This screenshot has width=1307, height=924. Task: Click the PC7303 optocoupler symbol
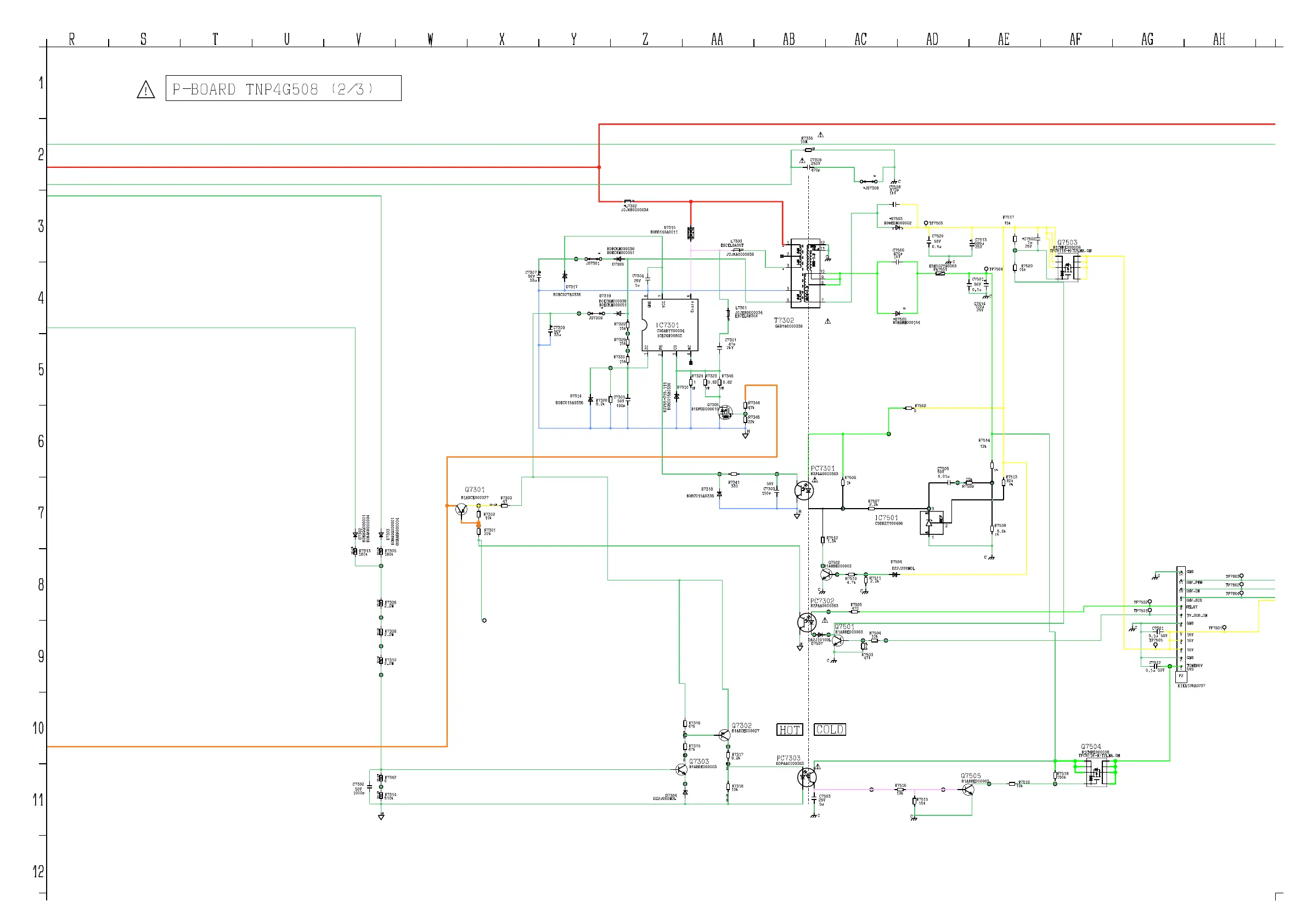tap(806, 777)
